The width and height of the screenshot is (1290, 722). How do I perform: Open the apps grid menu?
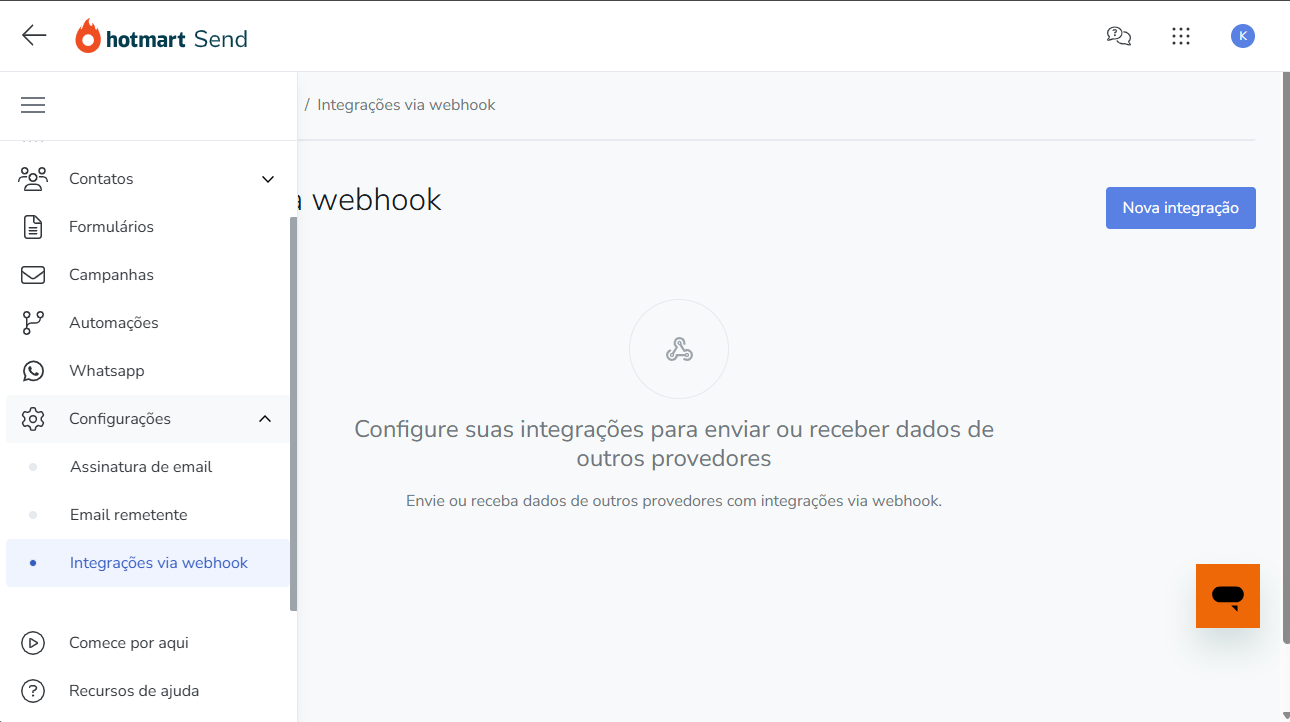(x=1181, y=36)
